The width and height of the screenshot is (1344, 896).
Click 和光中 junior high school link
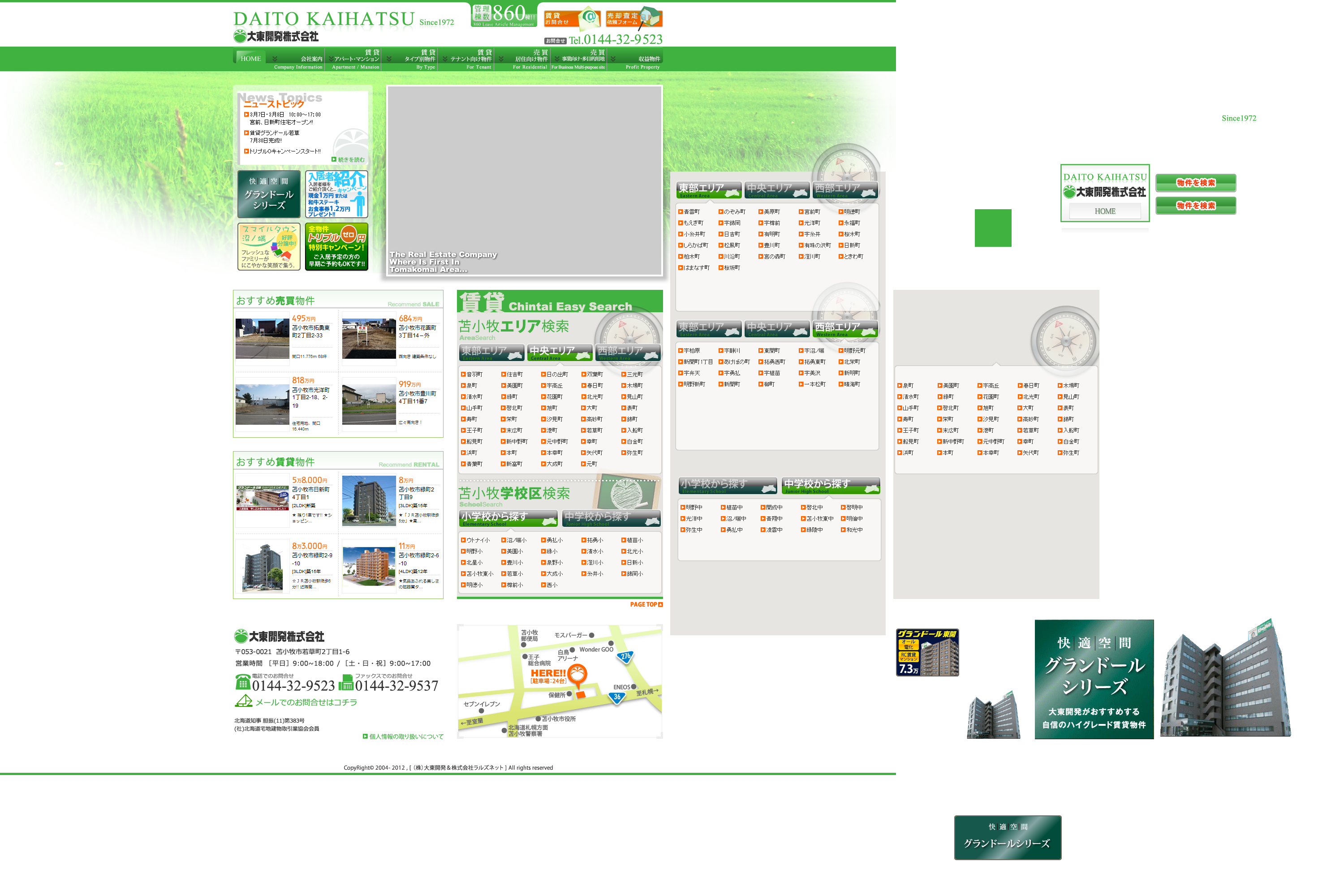(x=852, y=530)
